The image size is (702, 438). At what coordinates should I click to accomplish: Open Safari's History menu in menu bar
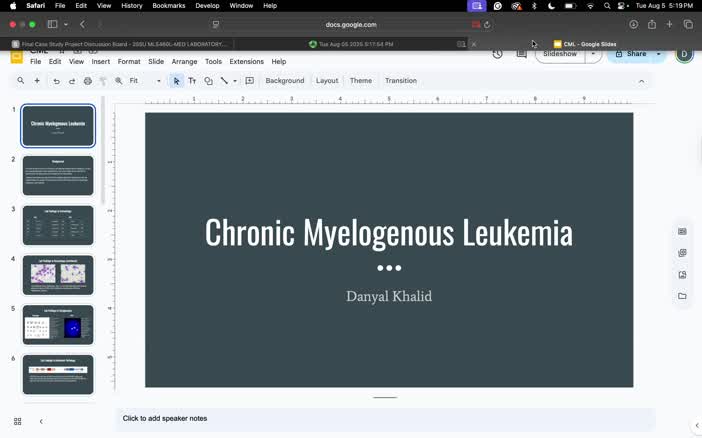tap(132, 6)
